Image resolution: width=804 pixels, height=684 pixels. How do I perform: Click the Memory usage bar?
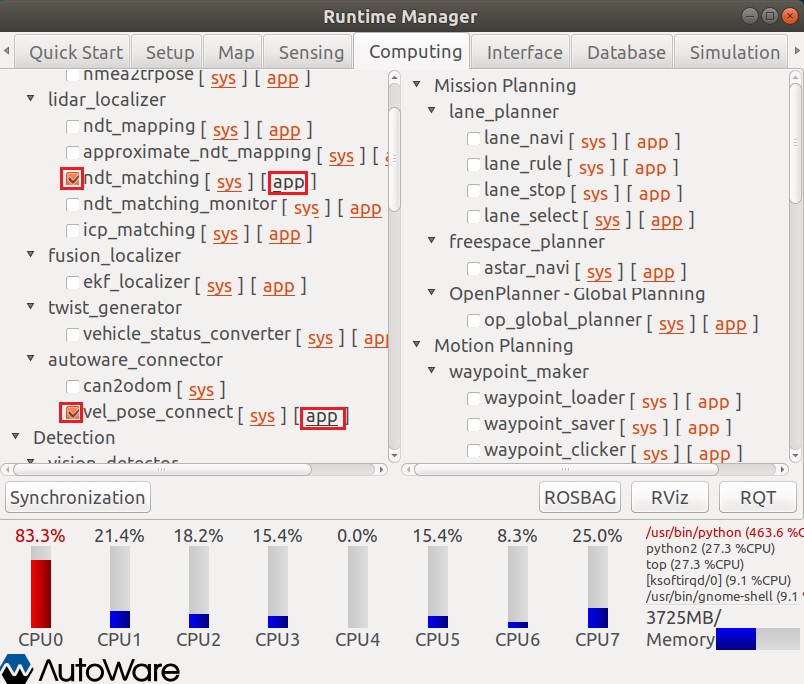[757, 639]
